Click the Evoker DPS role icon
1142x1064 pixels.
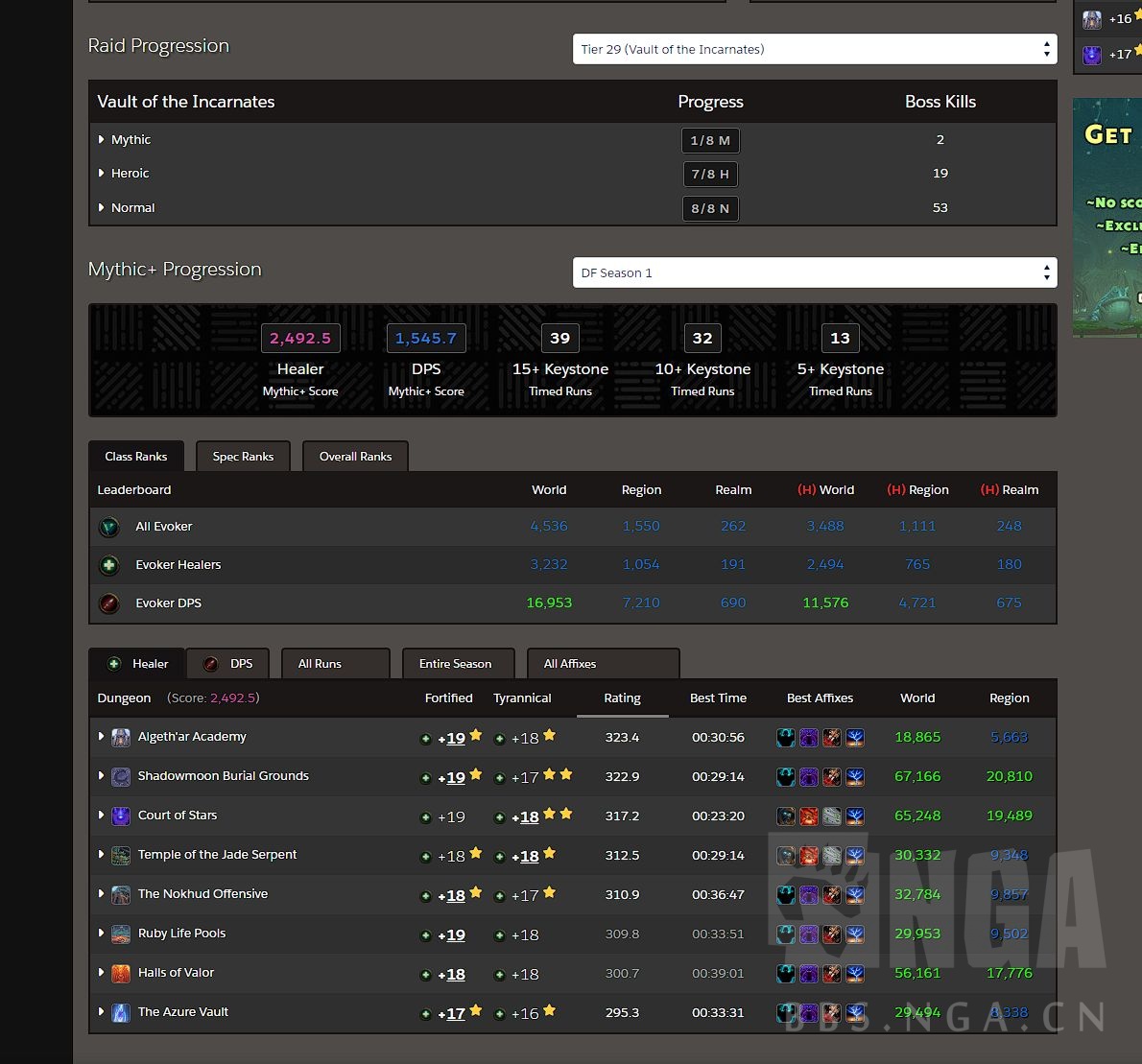109,603
